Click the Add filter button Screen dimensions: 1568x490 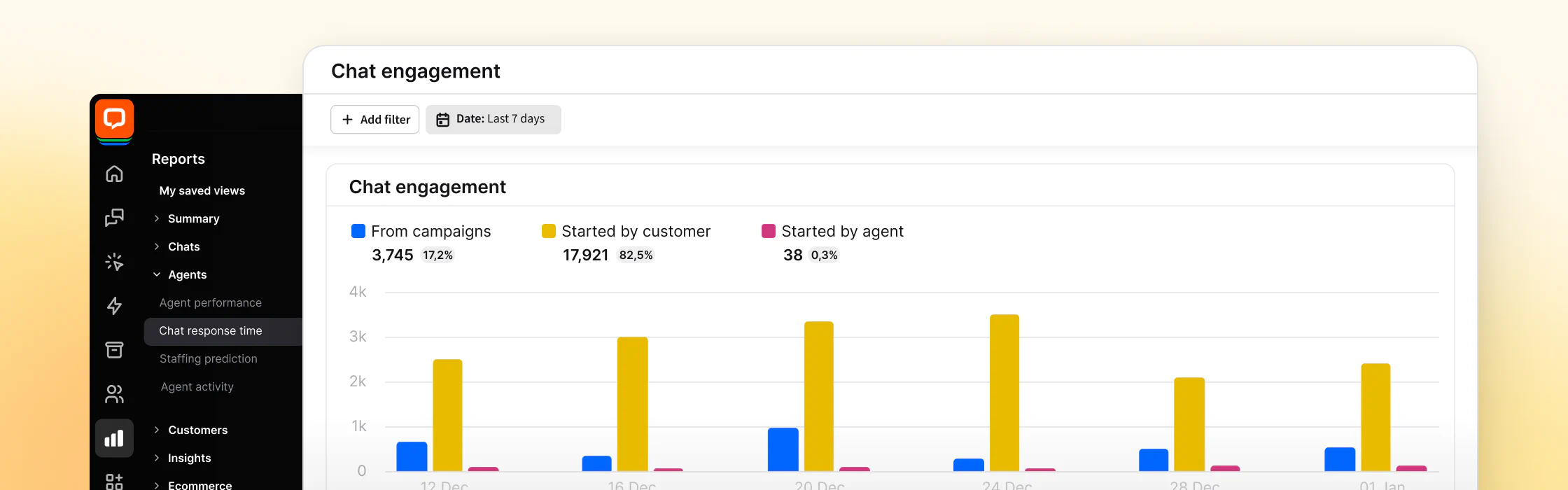(375, 120)
